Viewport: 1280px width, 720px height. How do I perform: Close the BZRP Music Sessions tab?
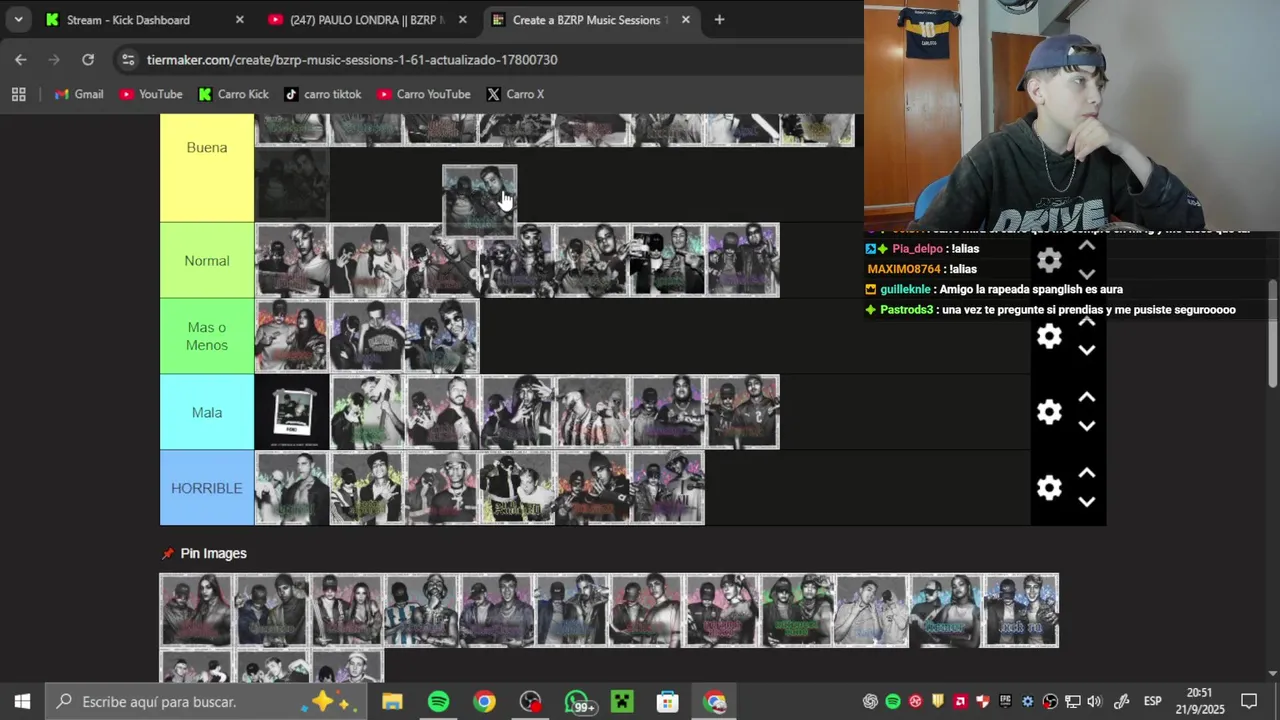coord(685,20)
